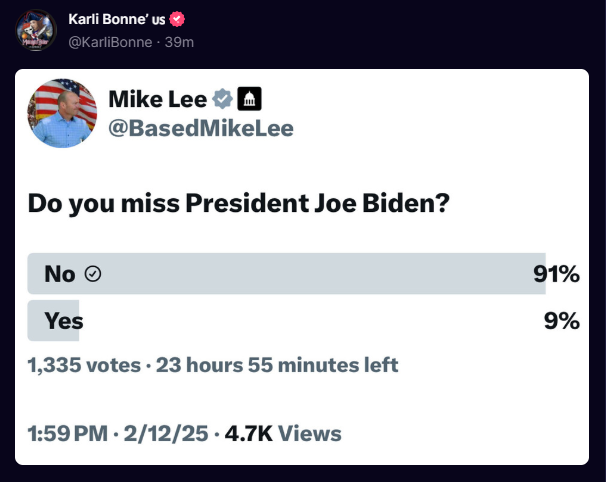Click the poll question about President Joe Biden

(239, 203)
